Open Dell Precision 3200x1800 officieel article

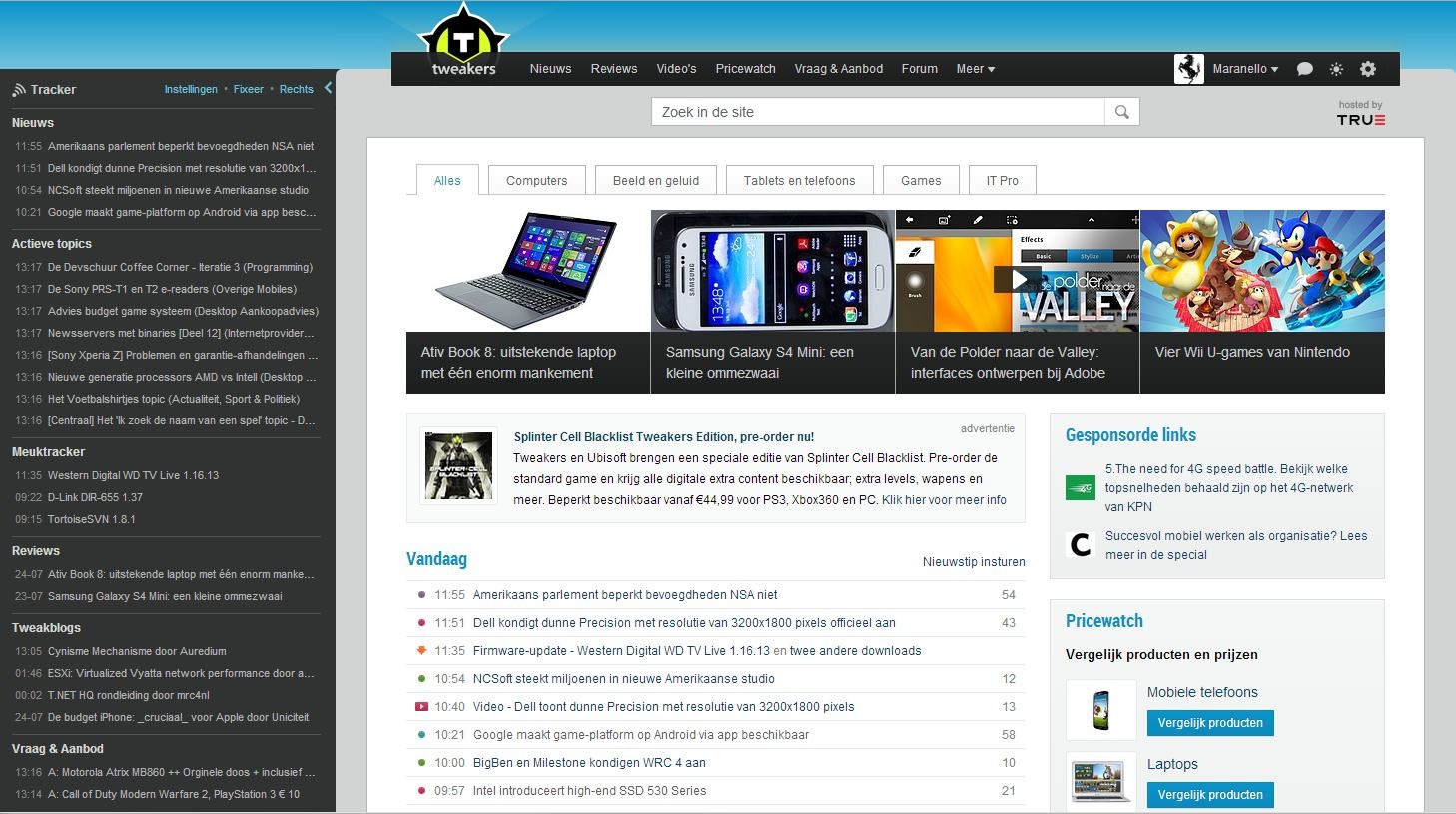(x=684, y=623)
